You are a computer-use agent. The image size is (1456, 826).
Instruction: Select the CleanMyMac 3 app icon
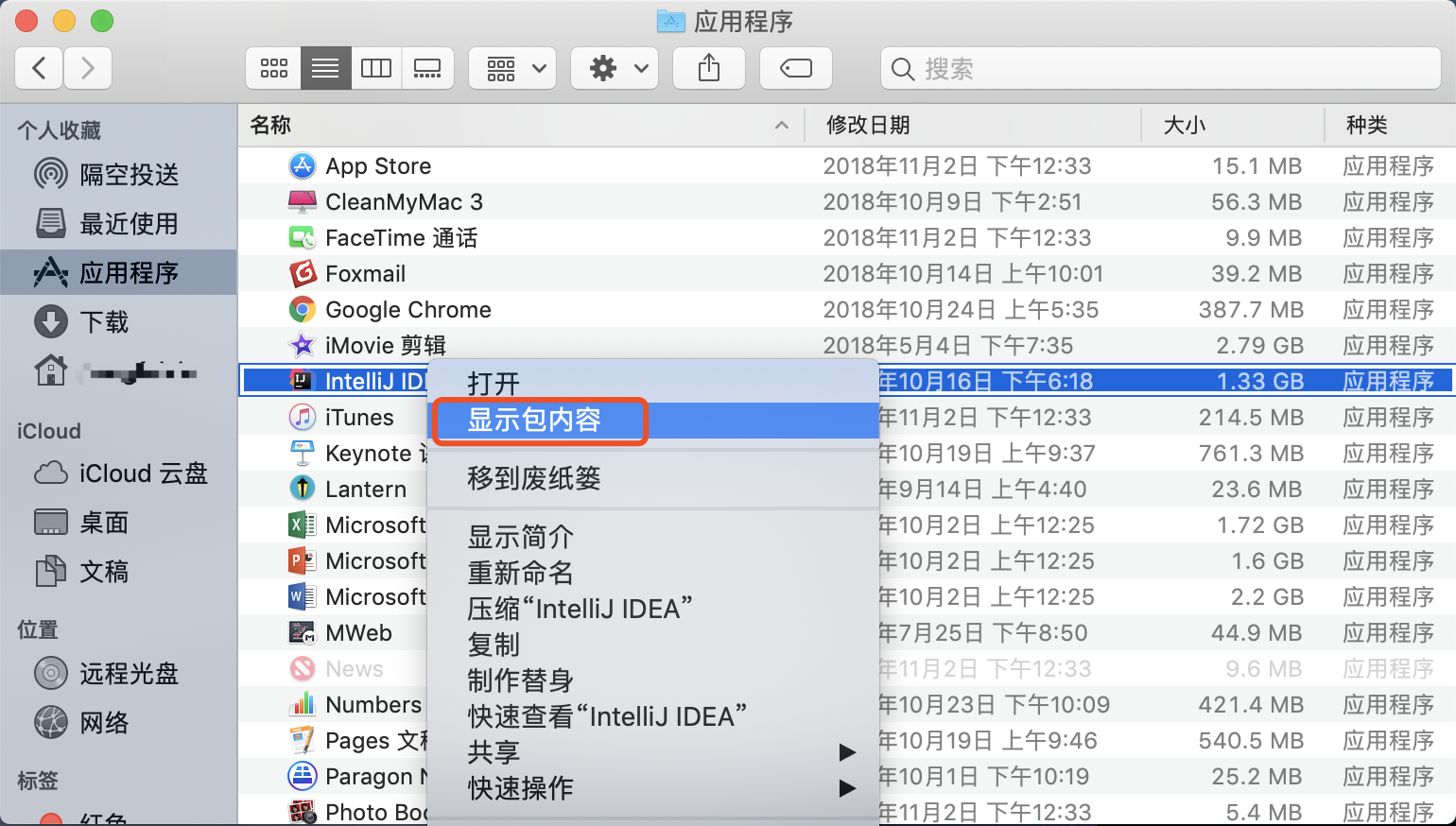tap(302, 201)
